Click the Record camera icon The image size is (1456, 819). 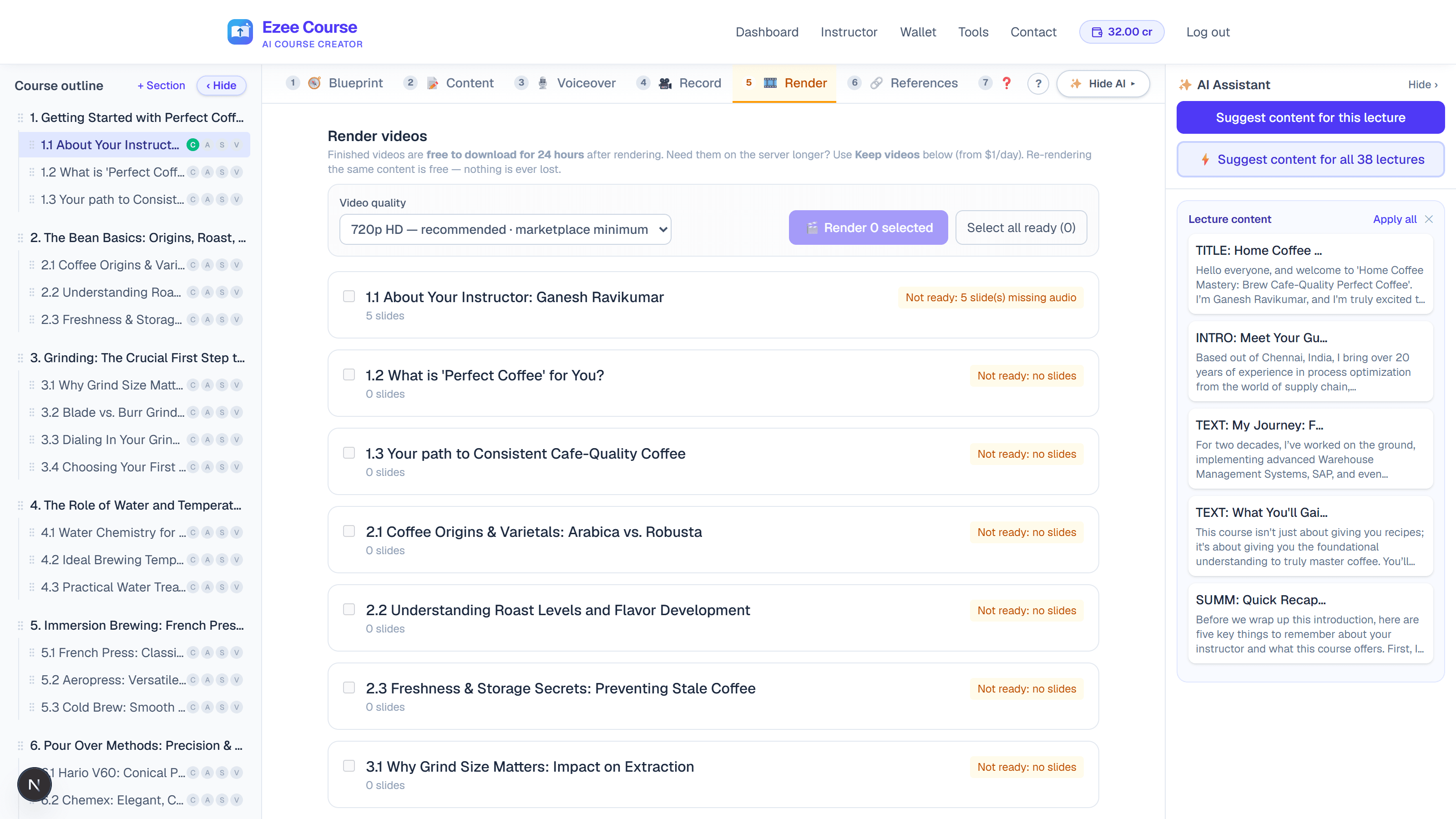coord(665,83)
